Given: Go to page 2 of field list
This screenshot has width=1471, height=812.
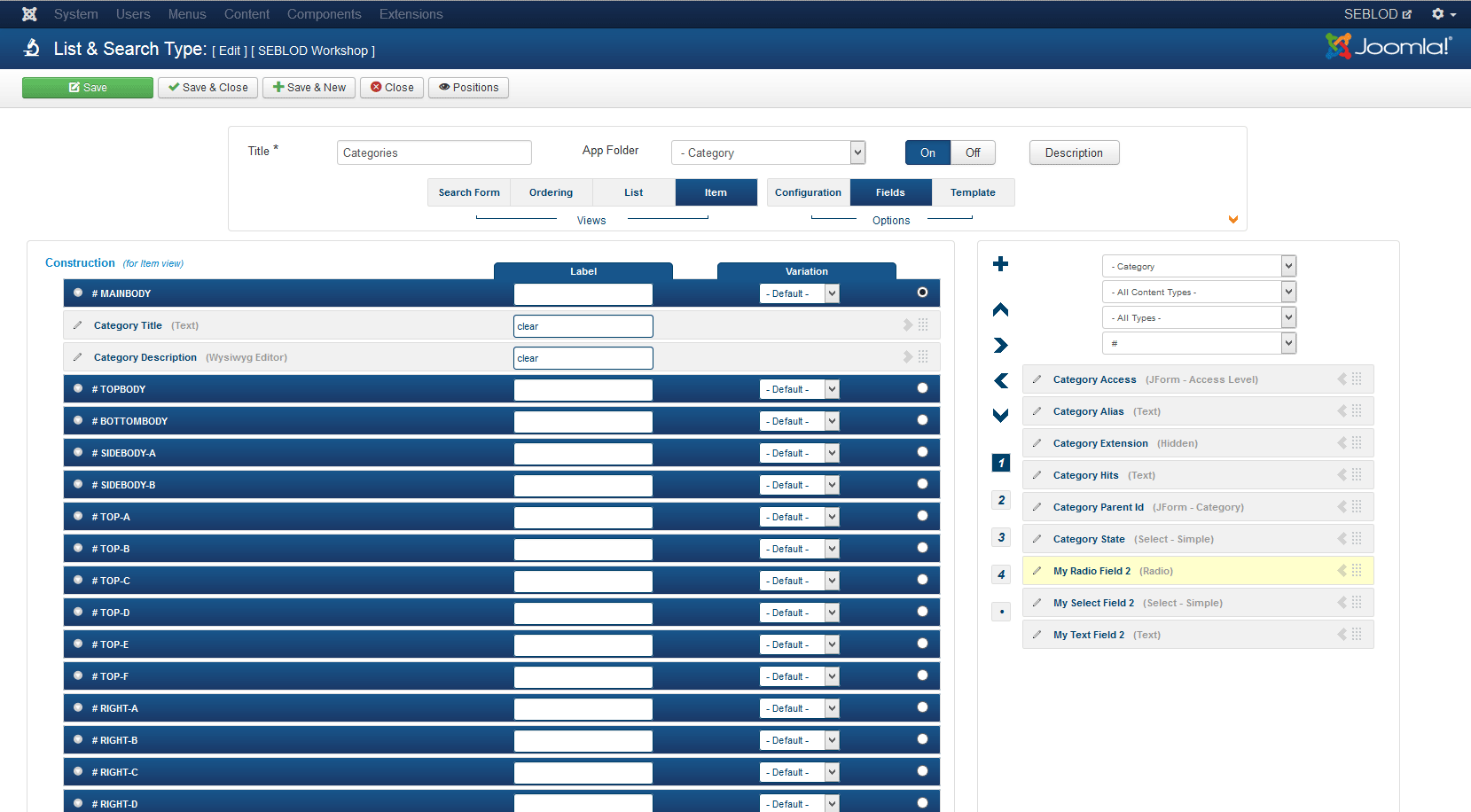Looking at the screenshot, I should pyautogui.click(x=1001, y=500).
